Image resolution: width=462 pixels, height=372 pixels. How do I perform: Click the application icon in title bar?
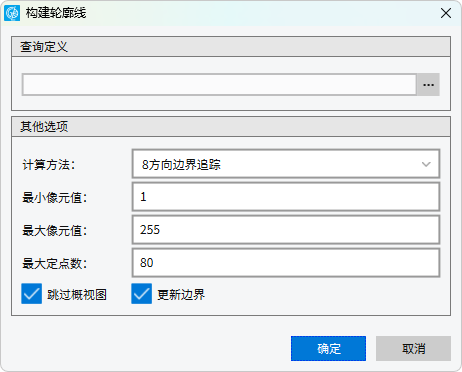coord(12,13)
